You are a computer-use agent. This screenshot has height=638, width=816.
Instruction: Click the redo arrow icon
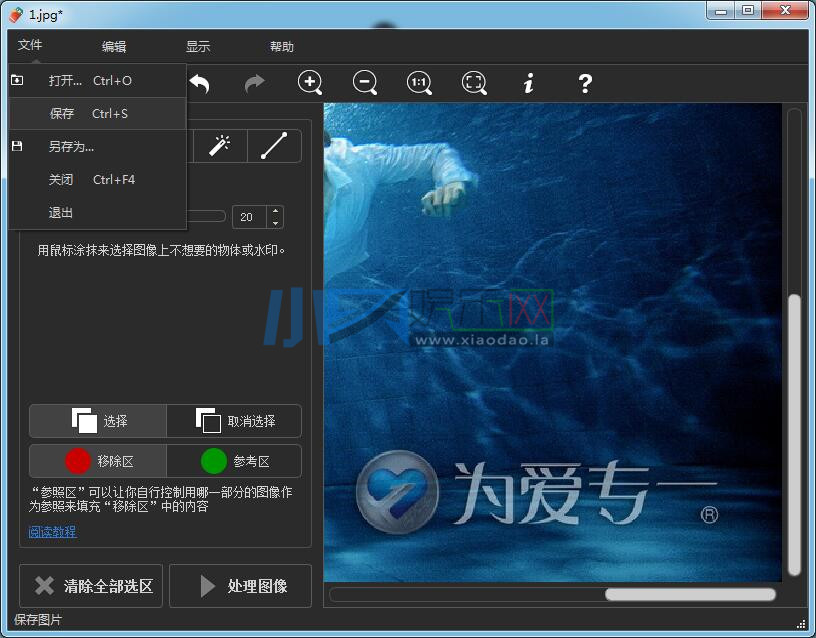click(x=255, y=84)
